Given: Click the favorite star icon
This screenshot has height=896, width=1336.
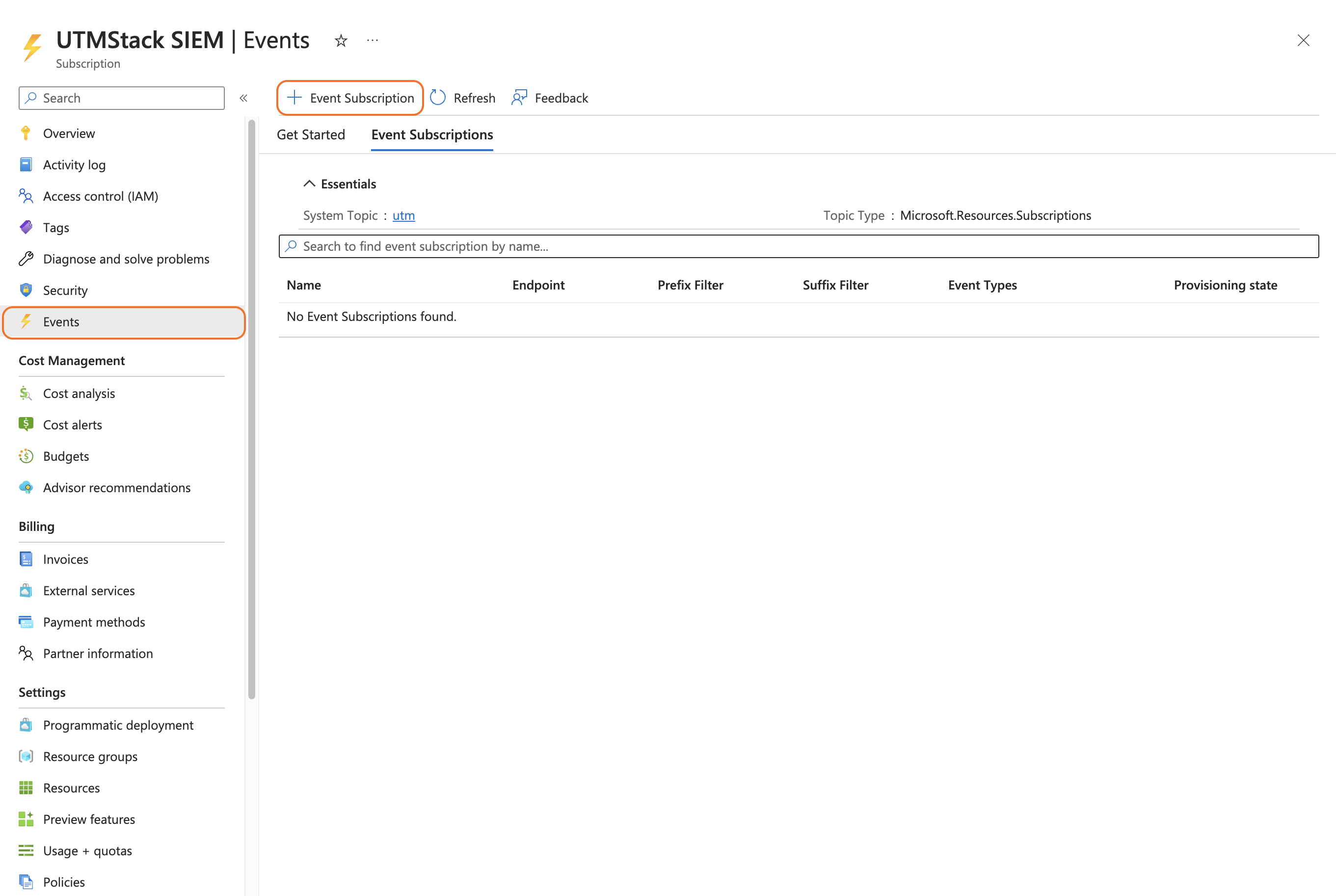Looking at the screenshot, I should [341, 41].
